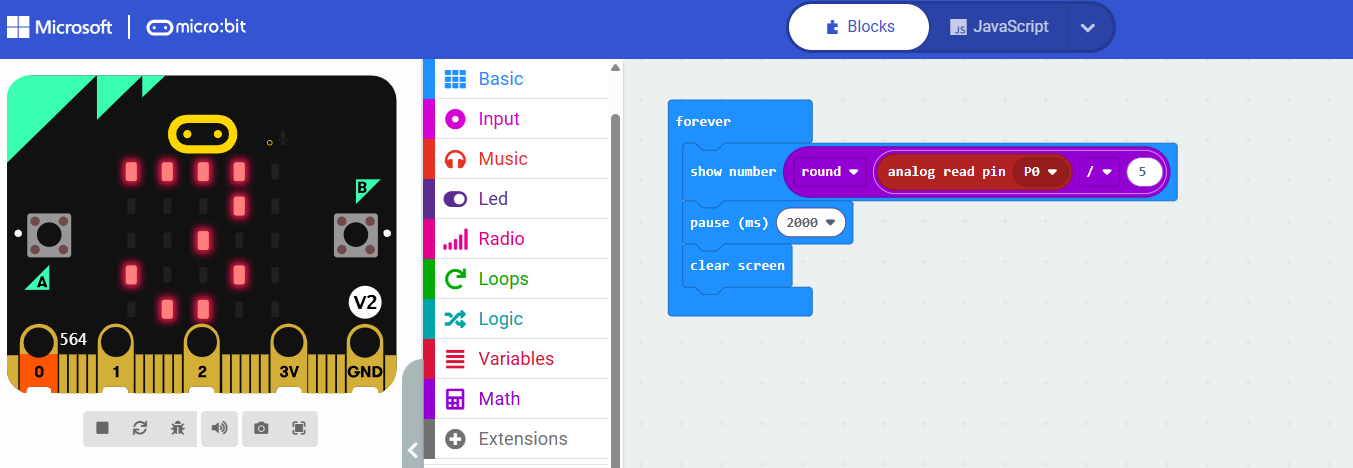Toggle debug mode with the bug icon

[177, 428]
